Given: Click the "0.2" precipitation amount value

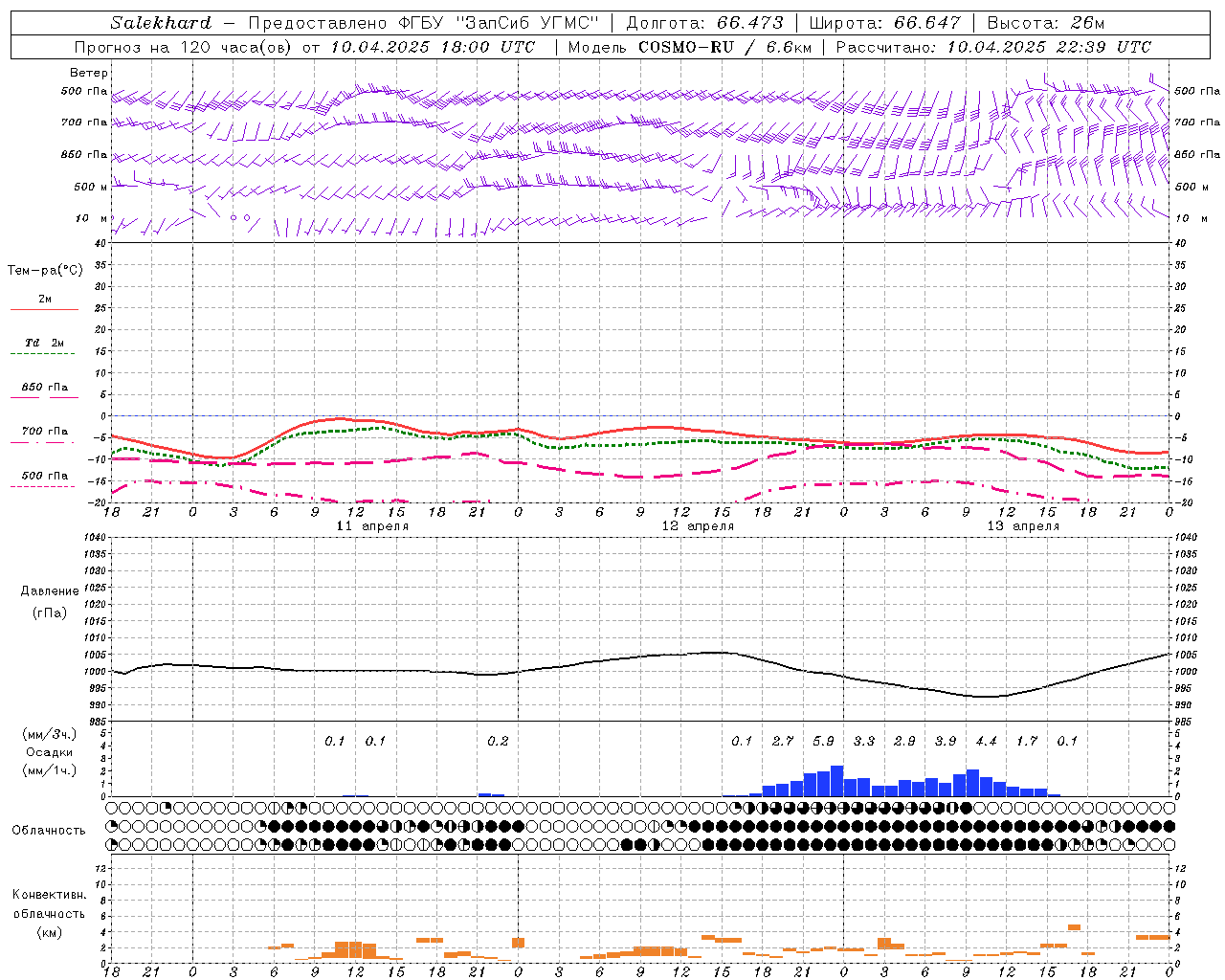Looking at the screenshot, I should pos(498,741).
